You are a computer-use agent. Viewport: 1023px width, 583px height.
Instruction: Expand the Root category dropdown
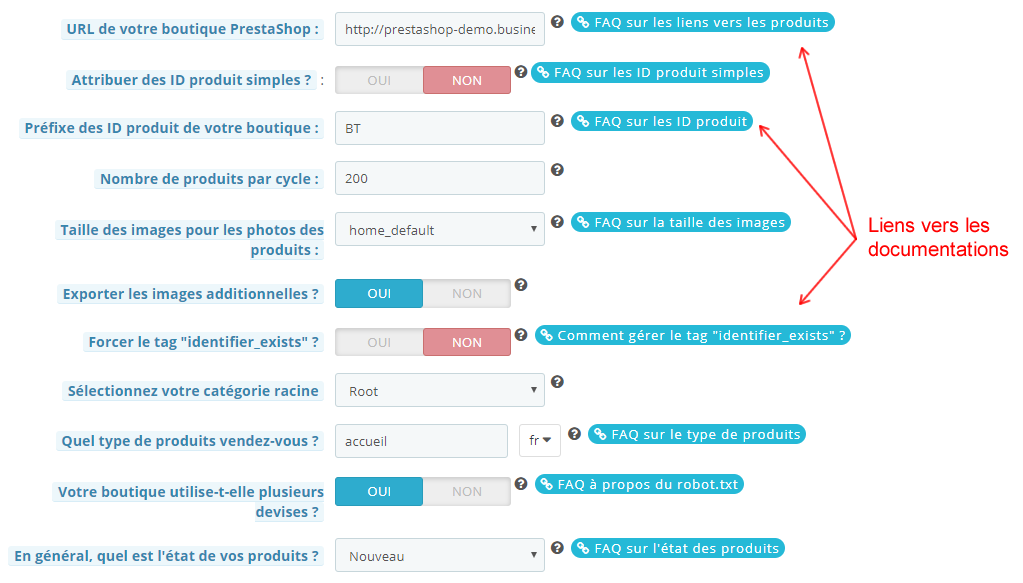[439, 390]
